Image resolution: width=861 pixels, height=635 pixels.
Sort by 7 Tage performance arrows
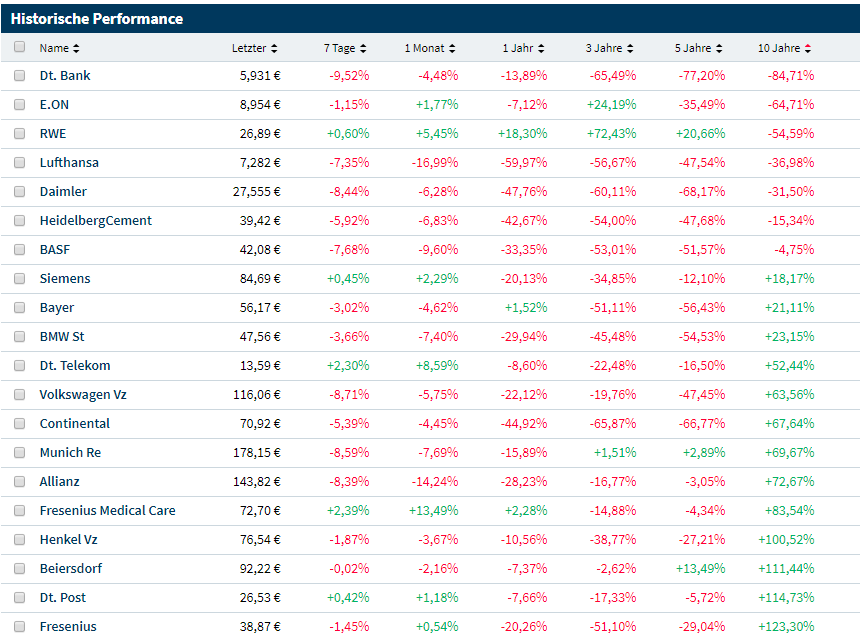364,48
